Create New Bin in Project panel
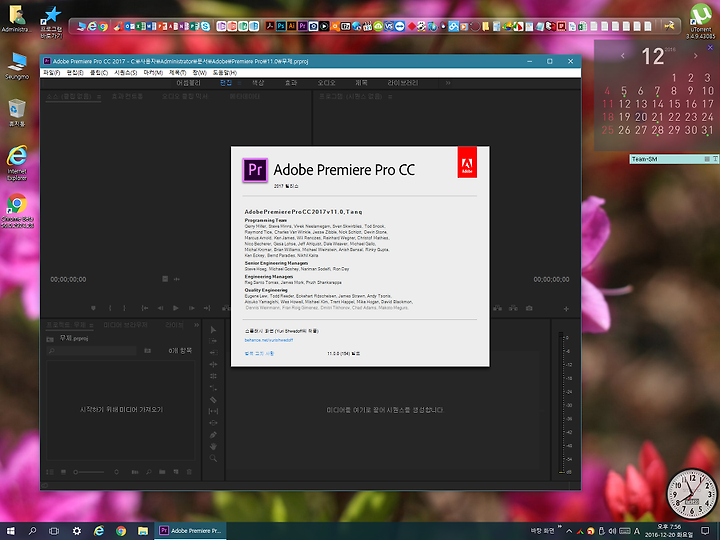The width and height of the screenshot is (720, 540). point(162,472)
